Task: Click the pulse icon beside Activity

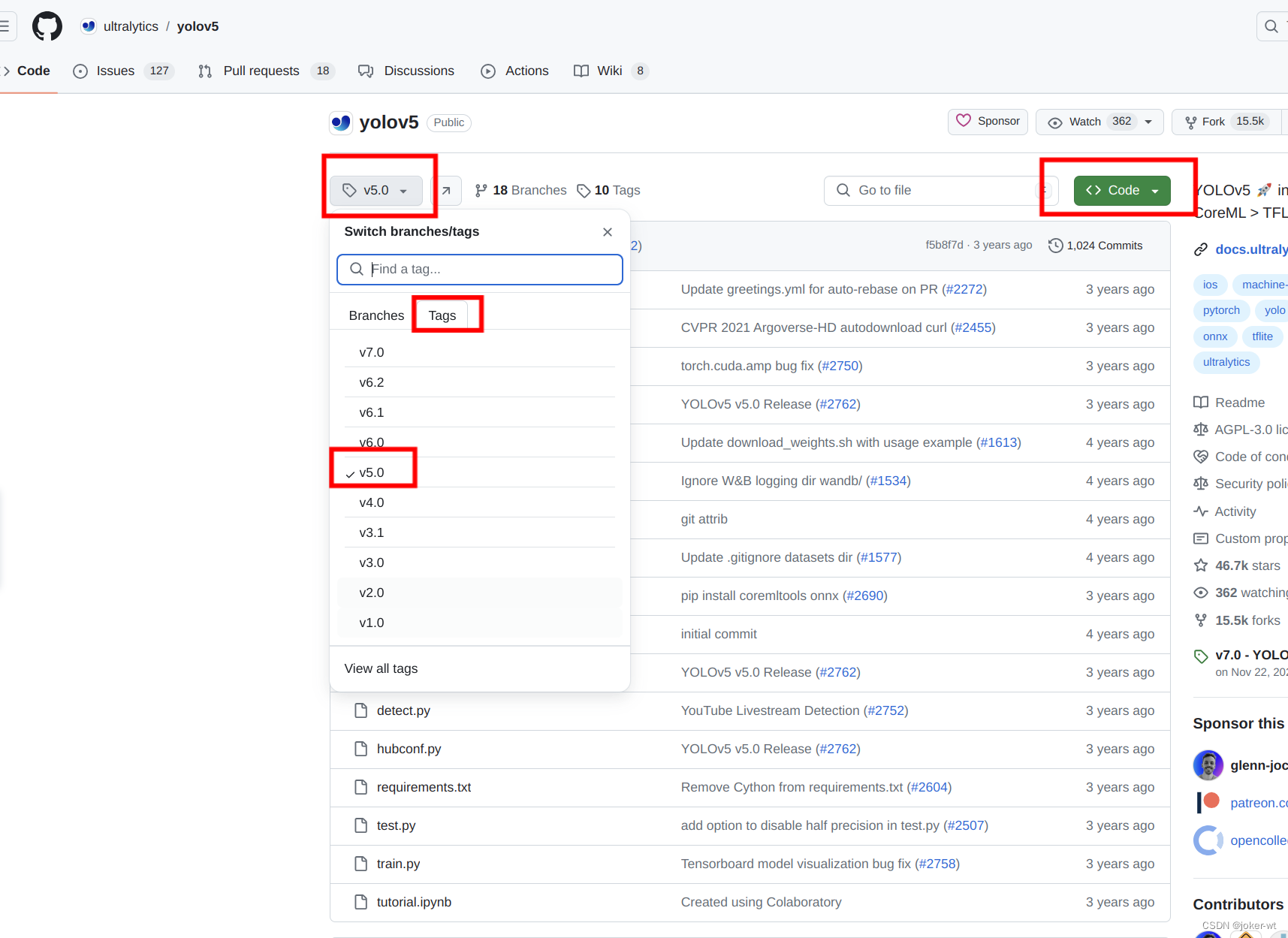Action: coord(1201,511)
